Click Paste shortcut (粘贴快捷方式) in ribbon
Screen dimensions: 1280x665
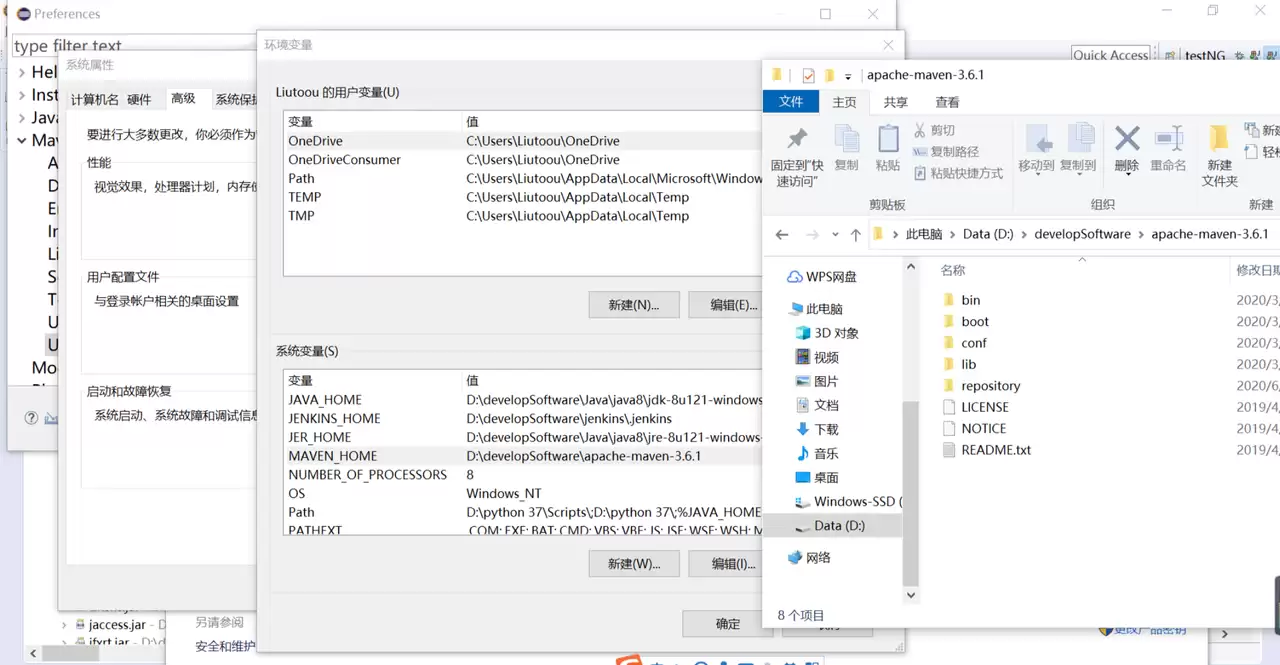point(958,173)
